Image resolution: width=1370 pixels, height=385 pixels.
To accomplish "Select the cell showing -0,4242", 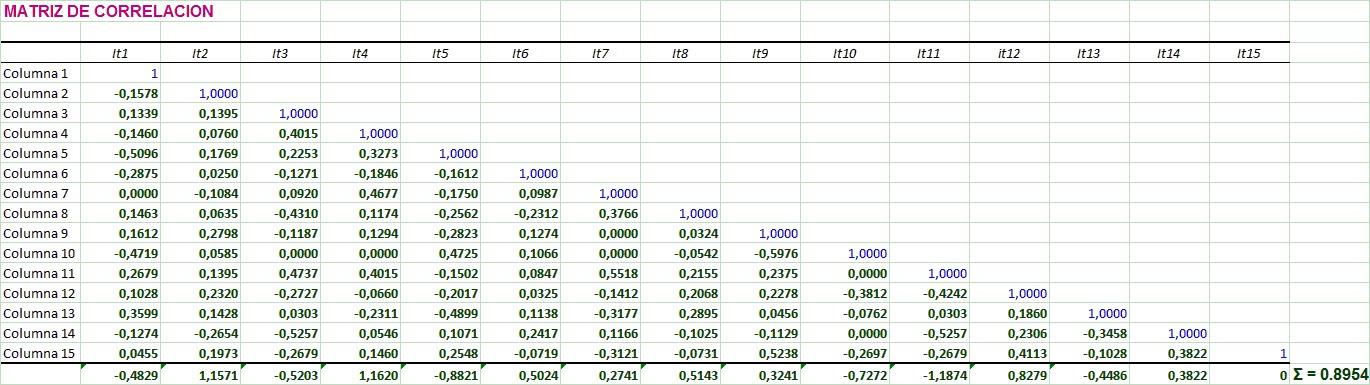I will 930,293.
